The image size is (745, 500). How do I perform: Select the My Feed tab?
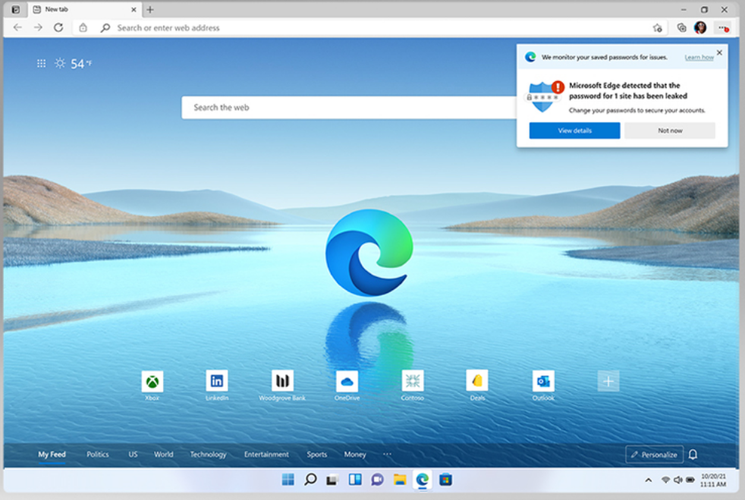52,454
